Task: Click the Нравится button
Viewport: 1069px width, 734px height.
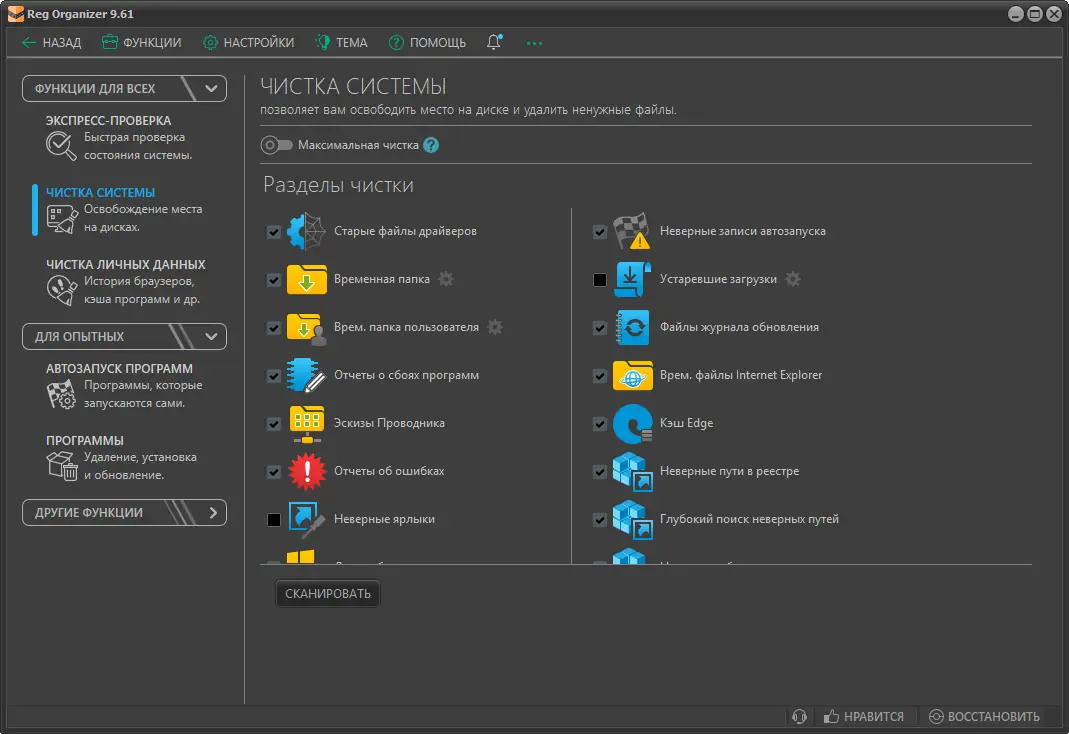Action: click(x=864, y=716)
